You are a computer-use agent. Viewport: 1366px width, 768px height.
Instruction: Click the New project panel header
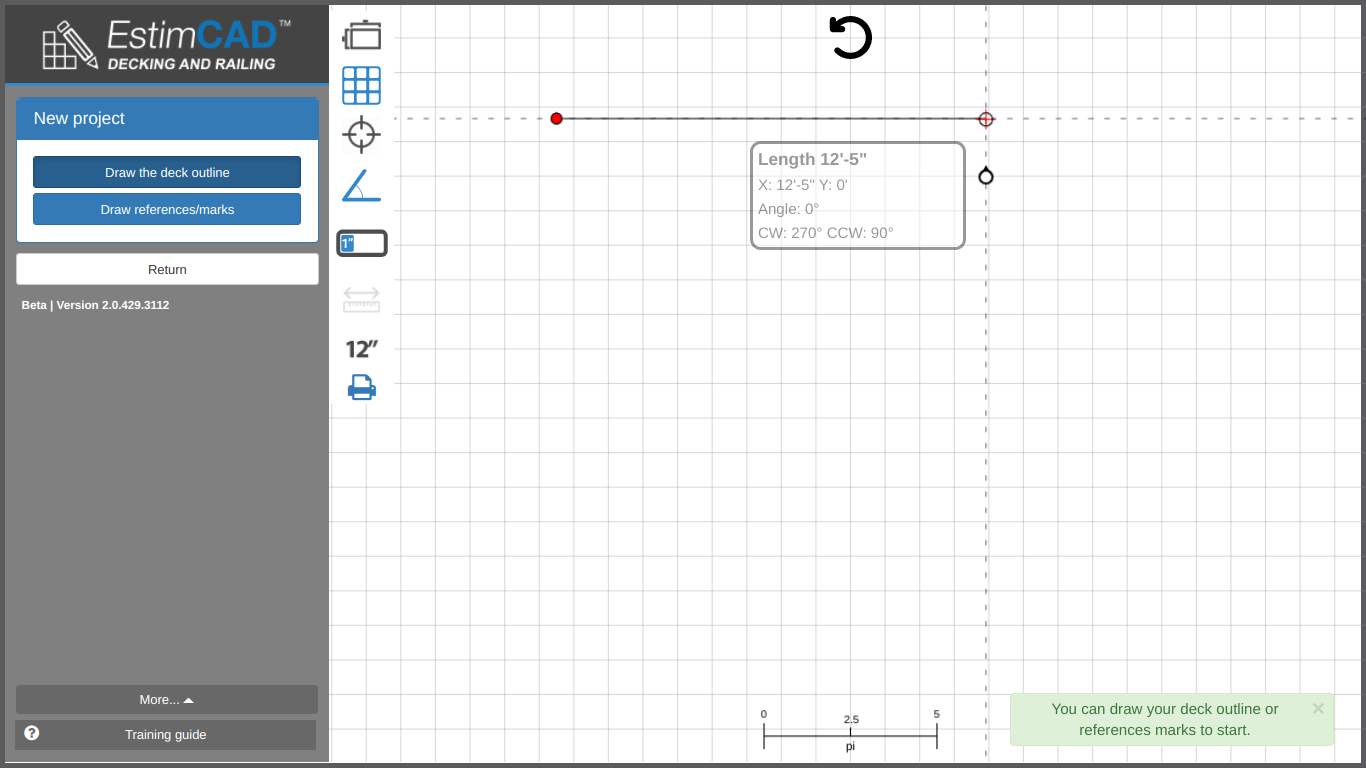click(x=167, y=118)
